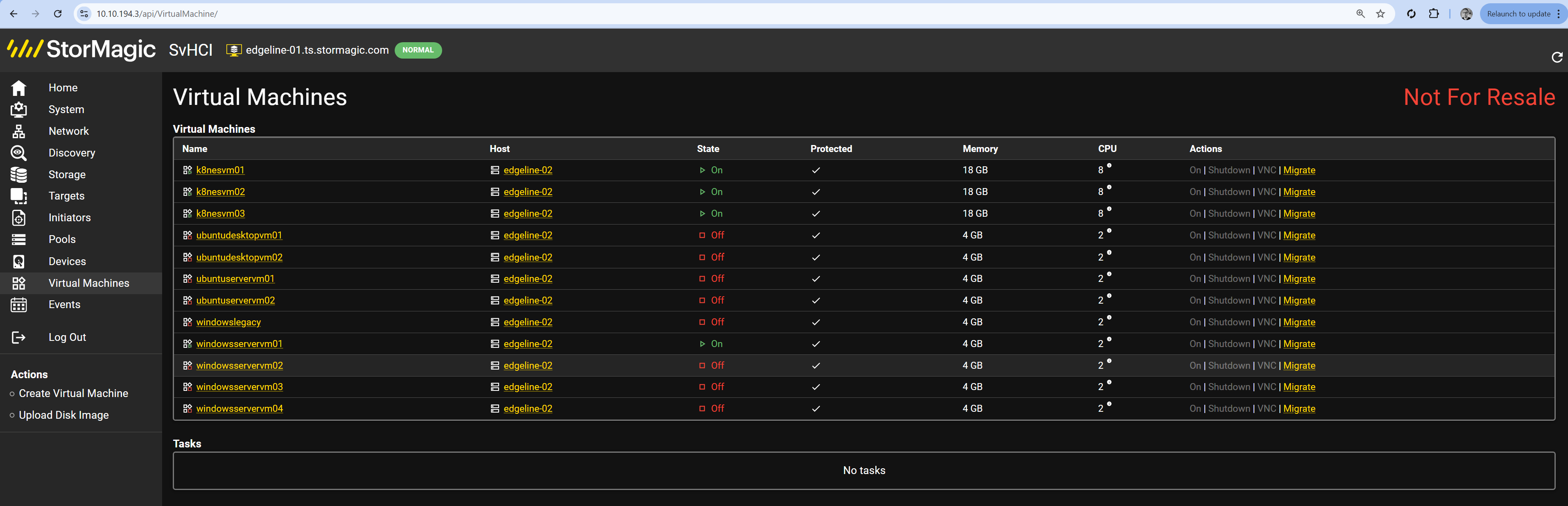Click the Network icon in sidebar

coord(19,131)
